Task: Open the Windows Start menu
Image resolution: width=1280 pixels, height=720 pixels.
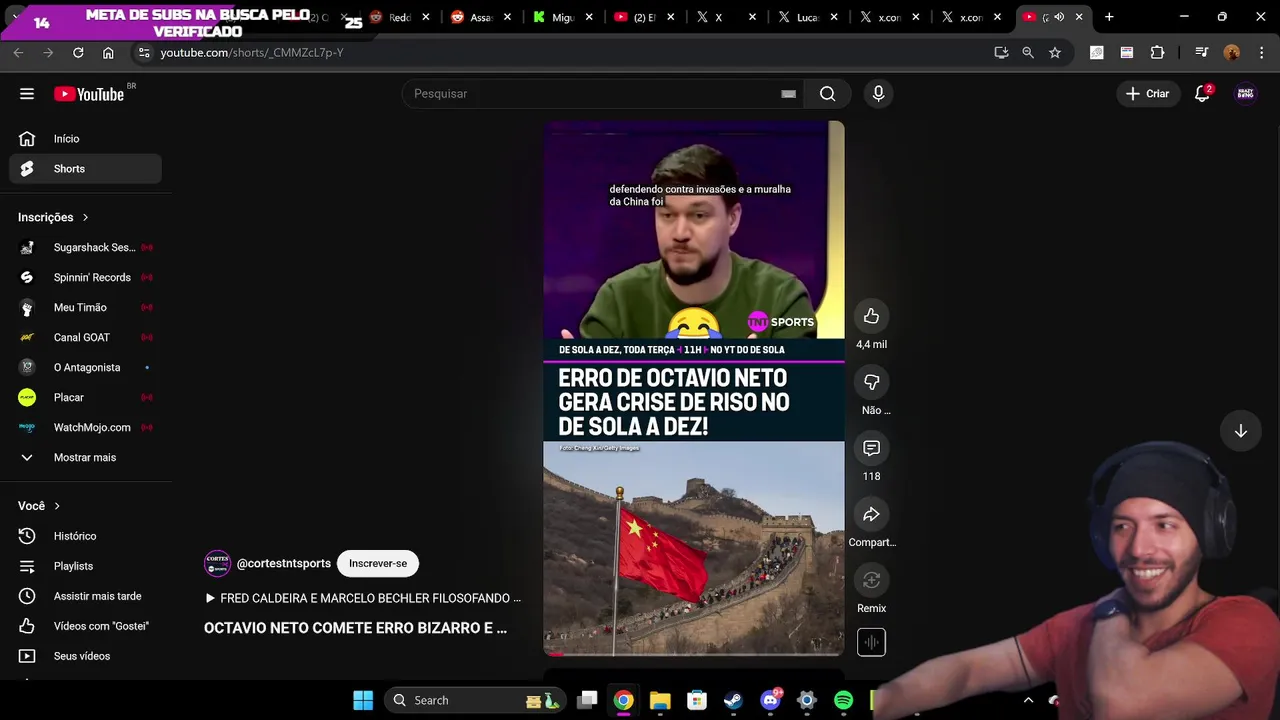Action: pos(363,700)
